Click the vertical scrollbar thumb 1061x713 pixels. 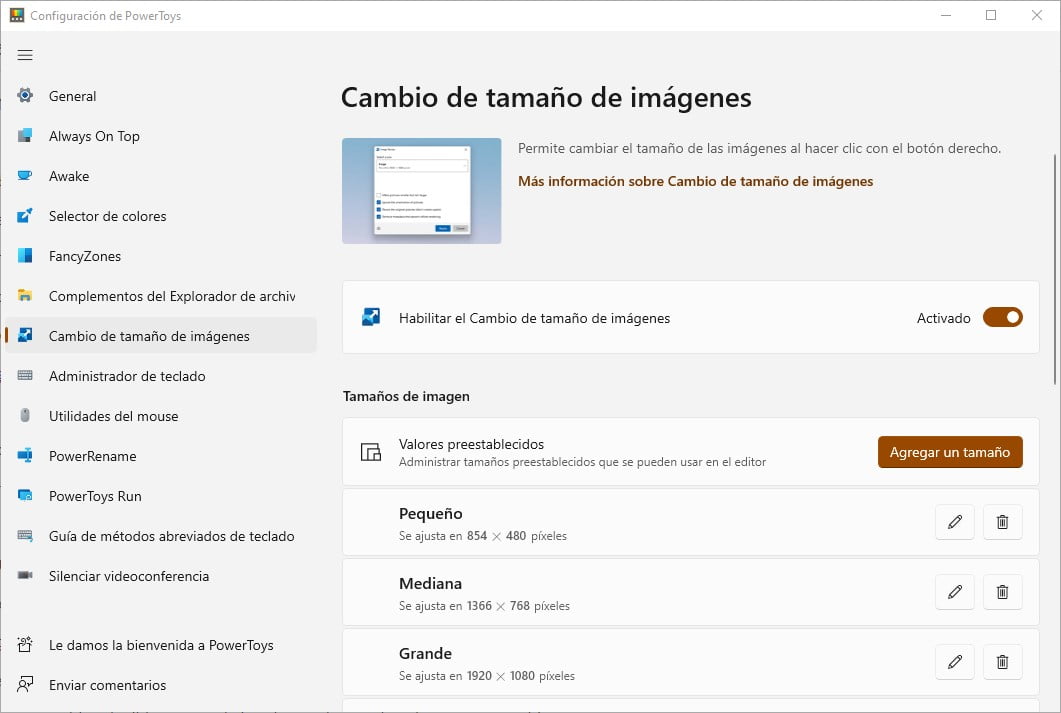1054,269
